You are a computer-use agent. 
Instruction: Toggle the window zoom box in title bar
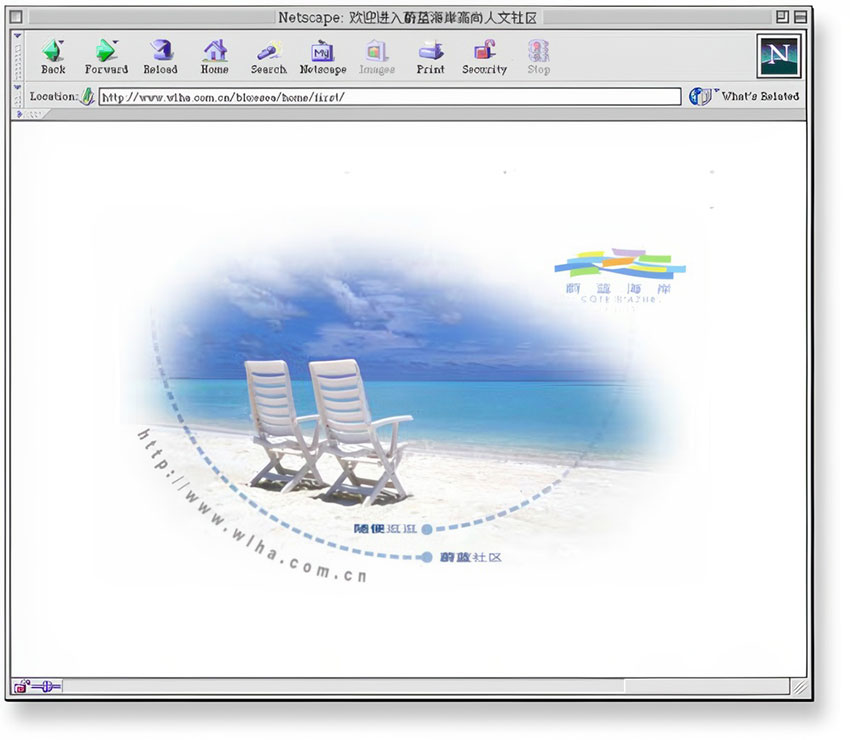(782, 17)
